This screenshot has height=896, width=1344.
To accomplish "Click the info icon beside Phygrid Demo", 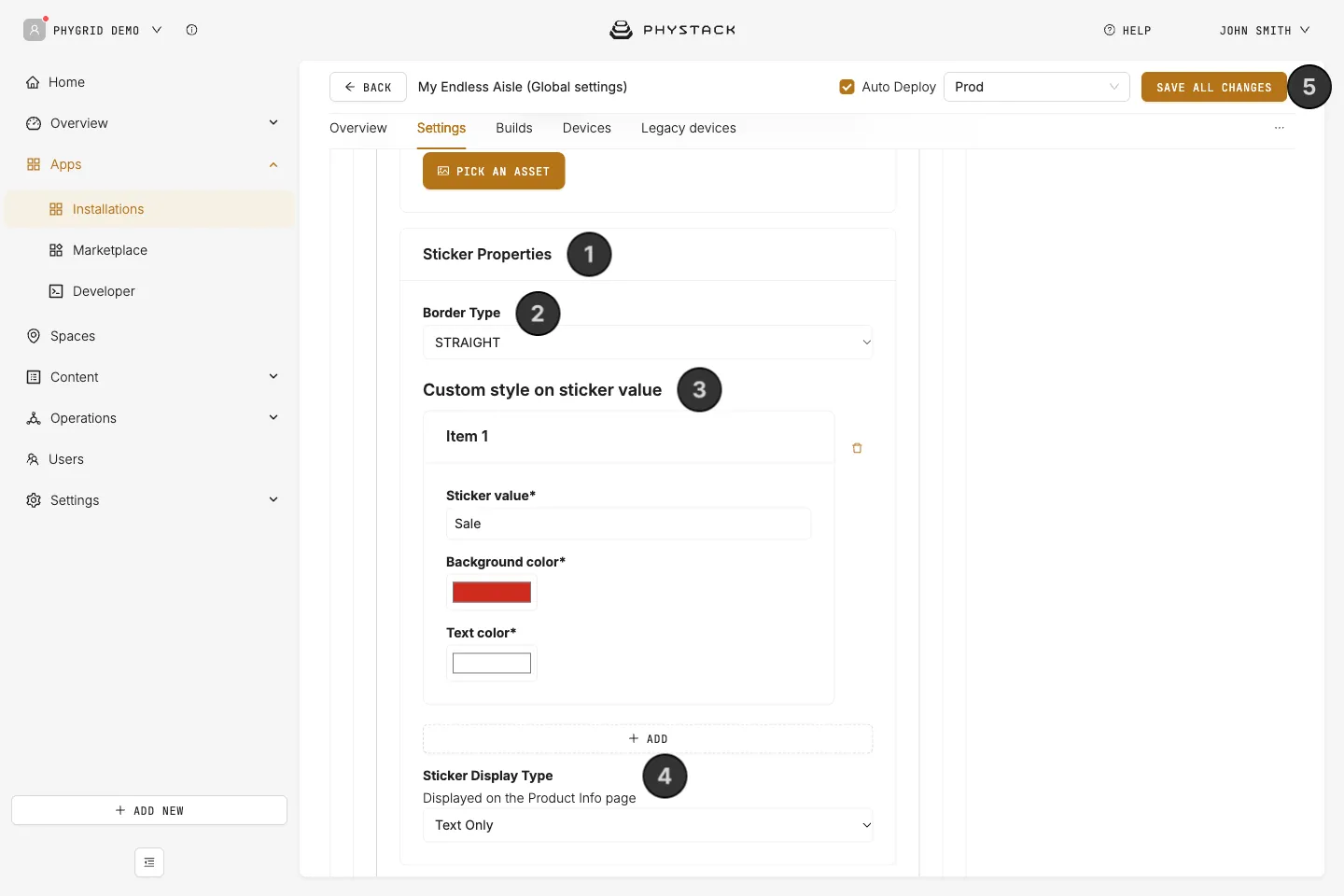I will coord(191,30).
